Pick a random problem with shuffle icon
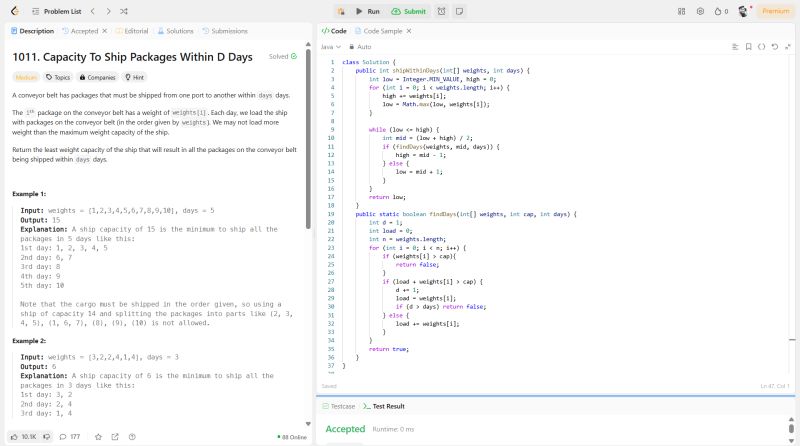The height and width of the screenshot is (446, 800). (x=123, y=11)
